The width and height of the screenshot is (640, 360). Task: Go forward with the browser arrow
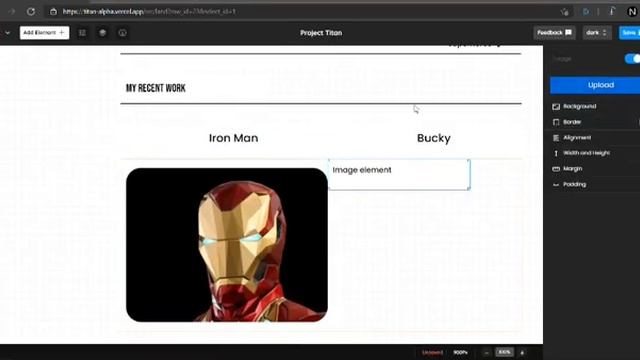pos(11,11)
